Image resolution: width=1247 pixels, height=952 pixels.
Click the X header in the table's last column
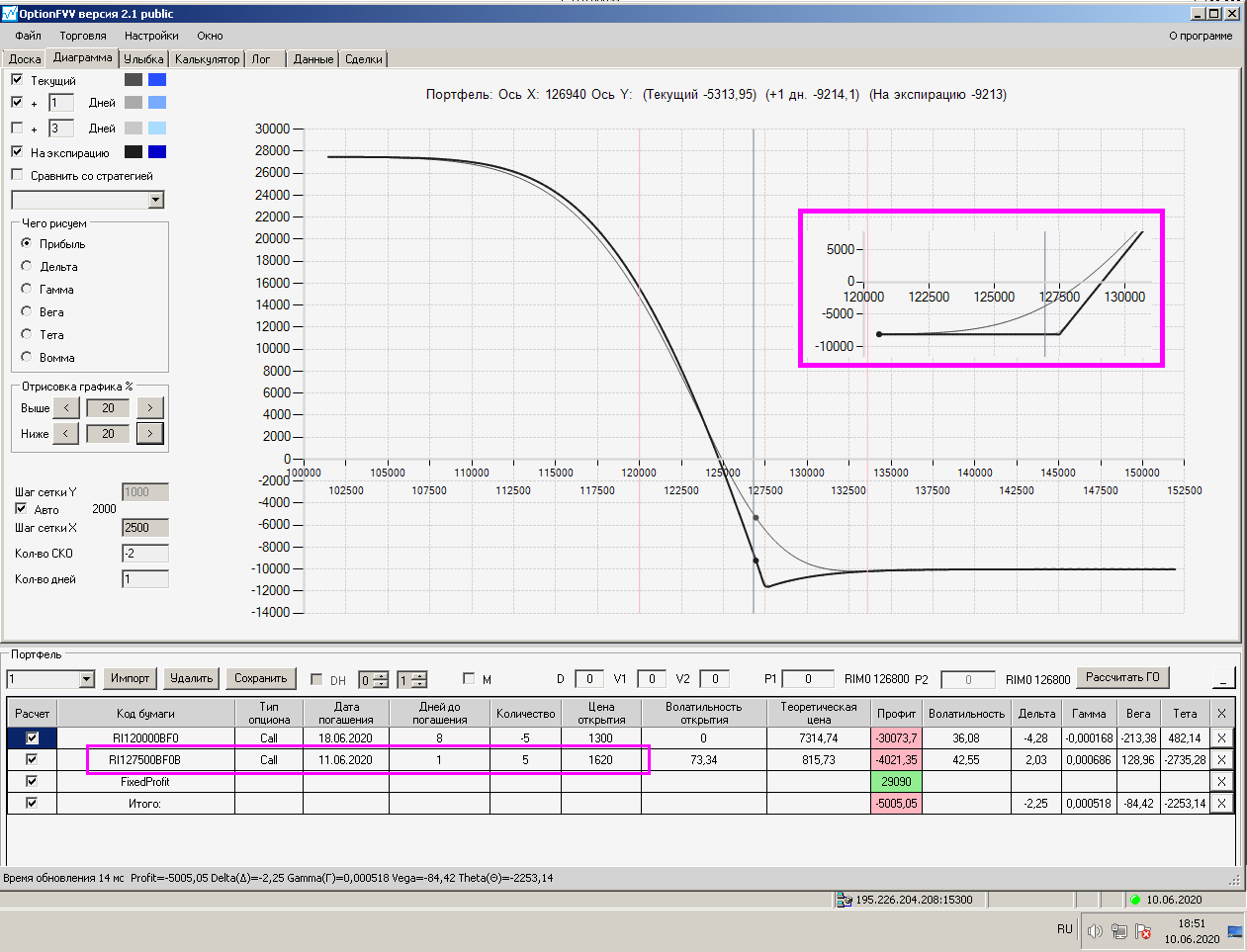coord(1221,714)
